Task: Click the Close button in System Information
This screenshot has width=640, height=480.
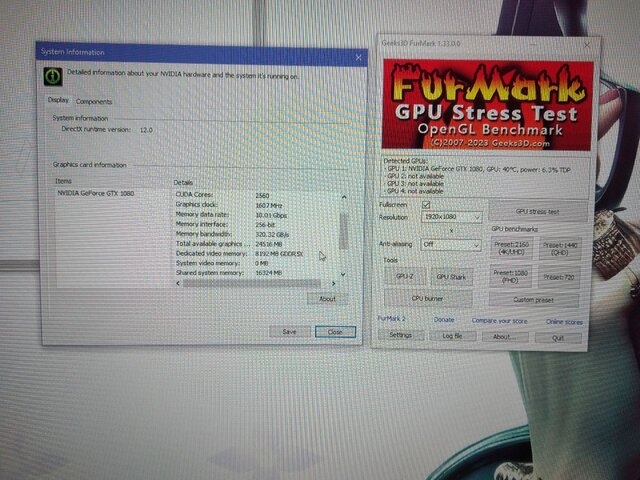Action: point(335,332)
